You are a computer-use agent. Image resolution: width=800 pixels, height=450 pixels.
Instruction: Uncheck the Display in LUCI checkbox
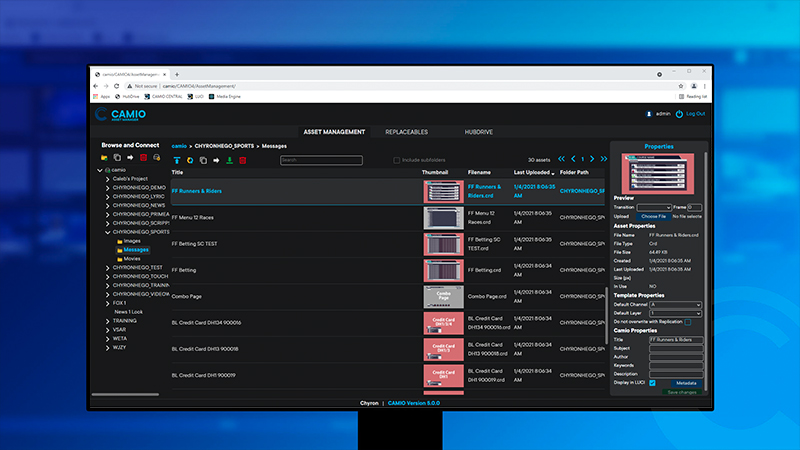tap(653, 383)
